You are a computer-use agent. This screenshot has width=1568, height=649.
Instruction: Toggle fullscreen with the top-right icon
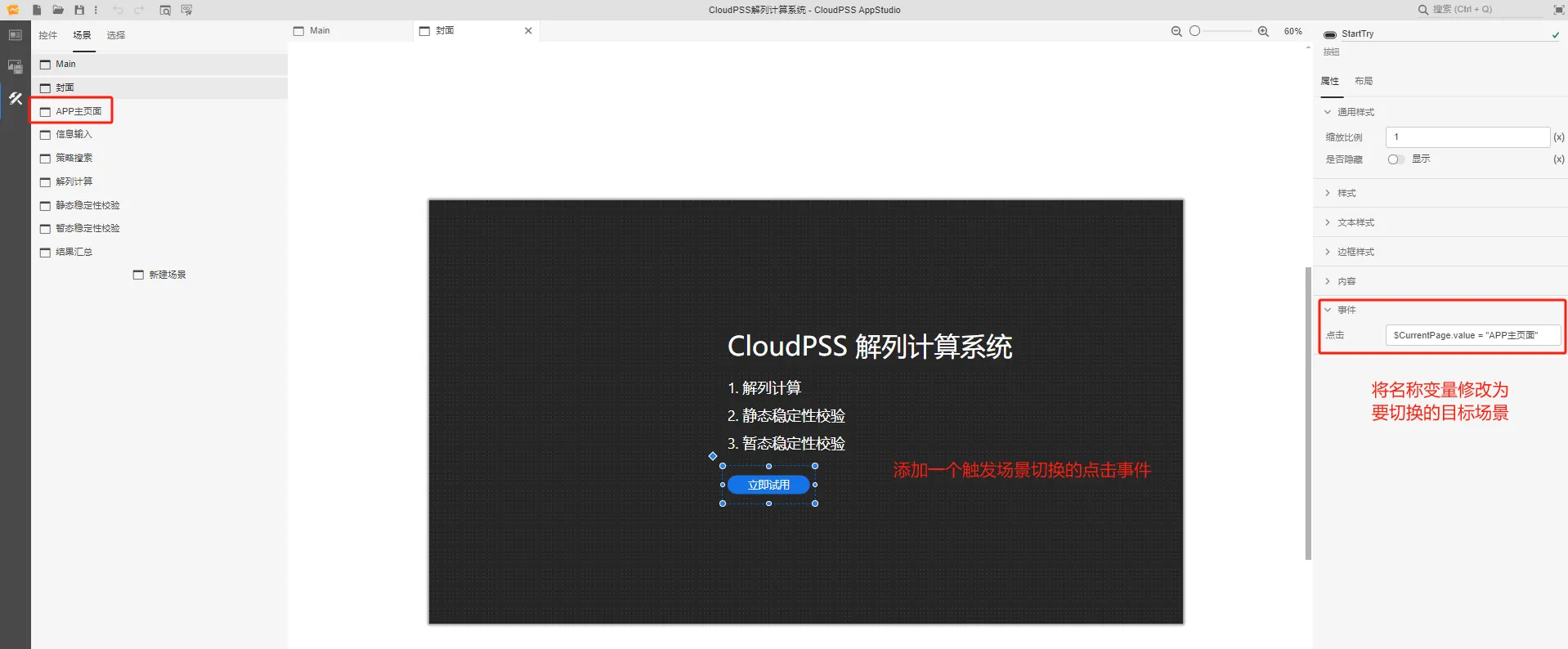(1559, 10)
